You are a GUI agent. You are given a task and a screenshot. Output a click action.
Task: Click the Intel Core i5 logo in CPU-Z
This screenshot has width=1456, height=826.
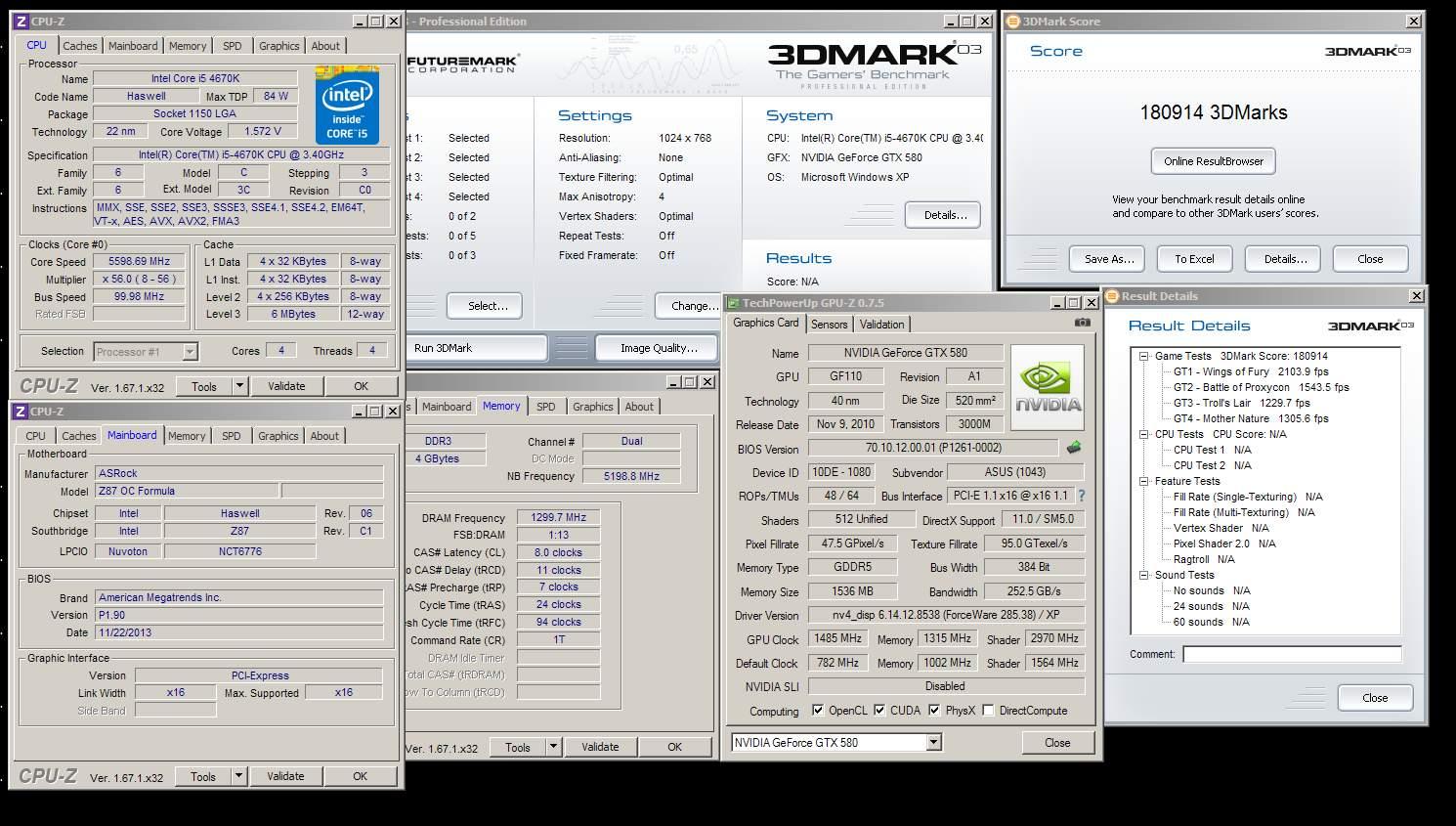pyautogui.click(x=347, y=105)
